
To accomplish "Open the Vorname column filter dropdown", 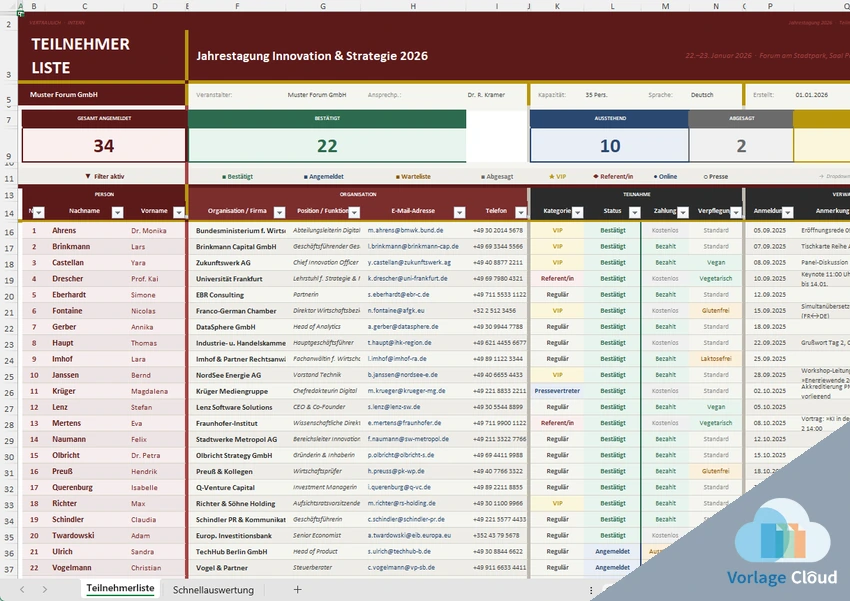I will click(178, 212).
